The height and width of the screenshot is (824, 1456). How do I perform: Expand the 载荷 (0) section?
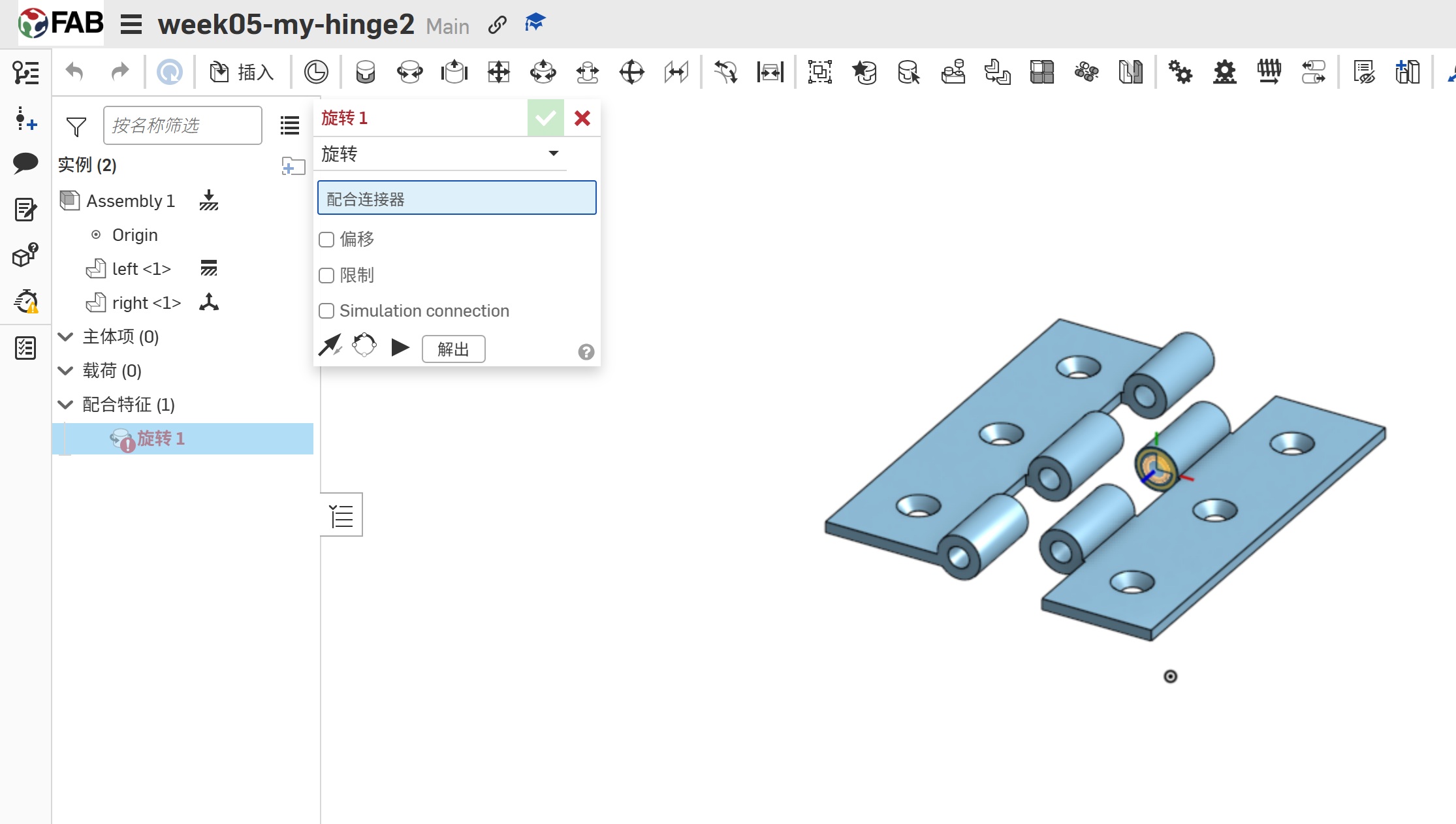(65, 371)
